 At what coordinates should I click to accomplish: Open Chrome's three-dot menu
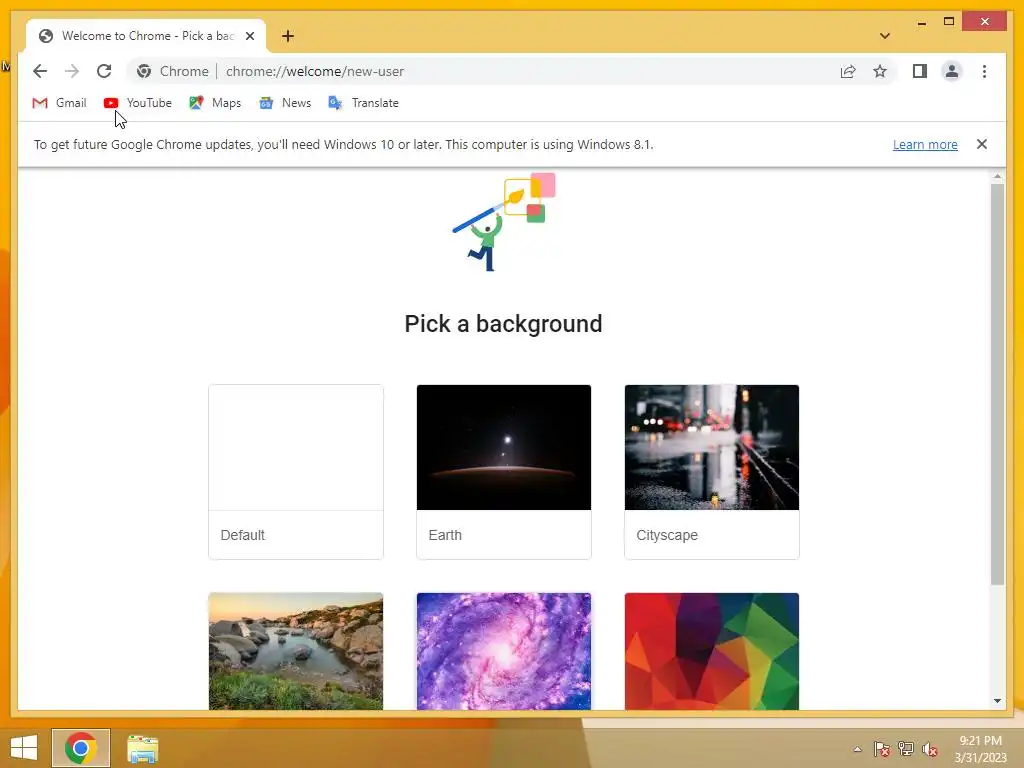[x=984, y=71]
